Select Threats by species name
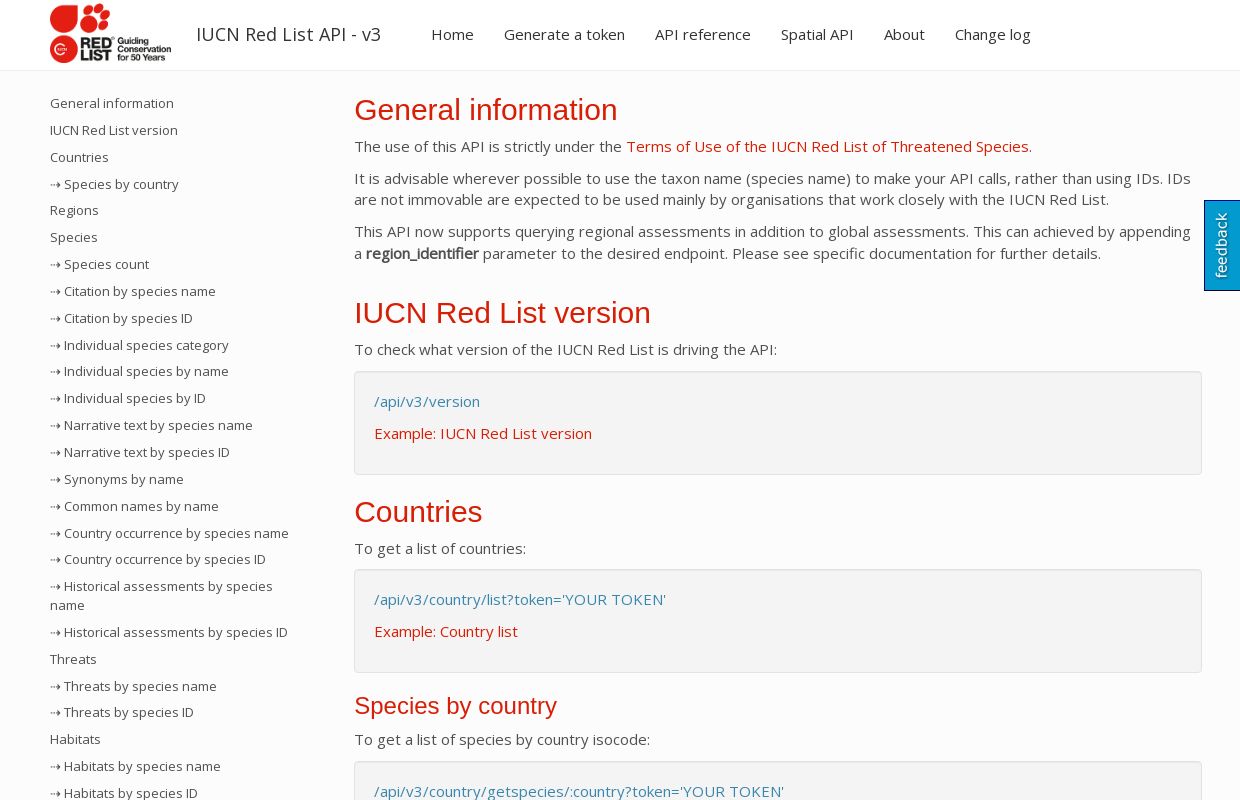1240x800 pixels. pos(134,686)
